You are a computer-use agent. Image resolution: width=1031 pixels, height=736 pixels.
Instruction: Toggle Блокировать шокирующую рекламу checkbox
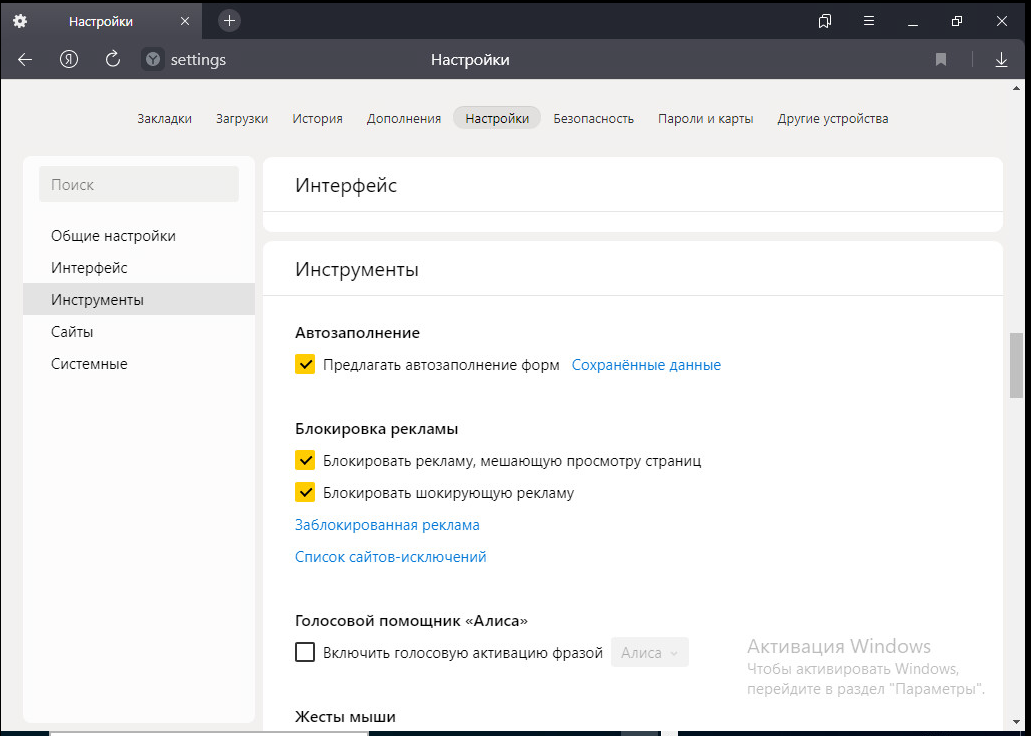point(305,493)
